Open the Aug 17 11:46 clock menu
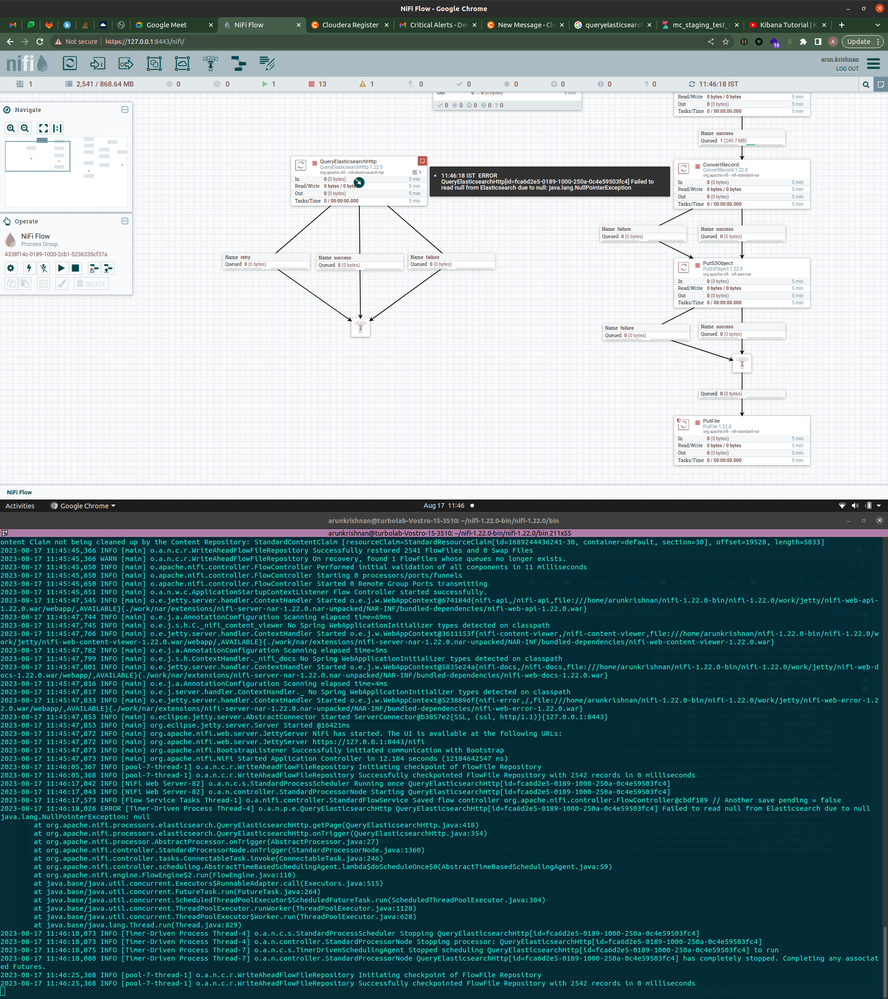888x999 pixels. coord(444,506)
